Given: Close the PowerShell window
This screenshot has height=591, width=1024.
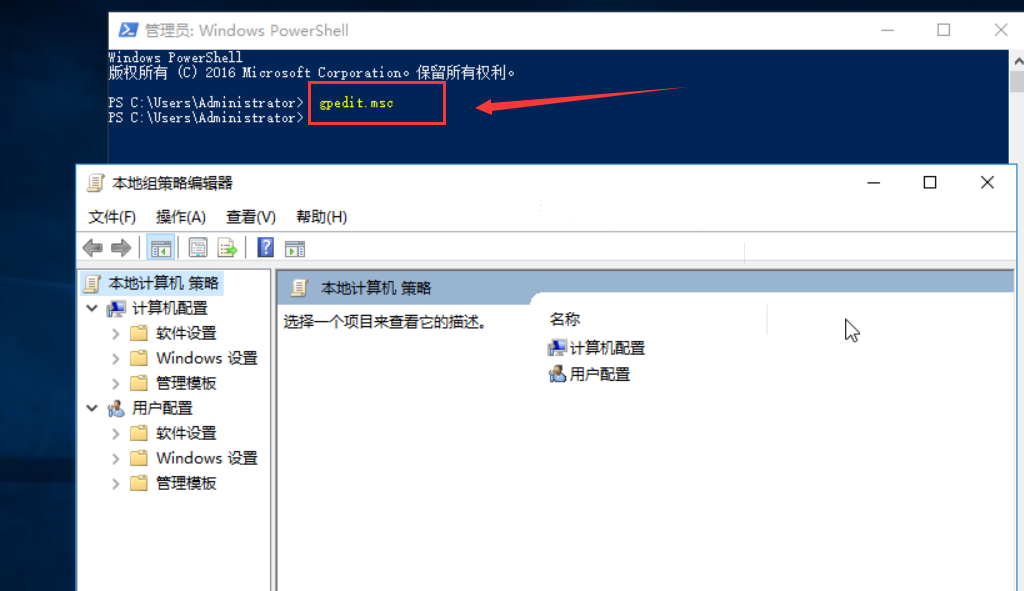Looking at the screenshot, I should (x=1001, y=30).
